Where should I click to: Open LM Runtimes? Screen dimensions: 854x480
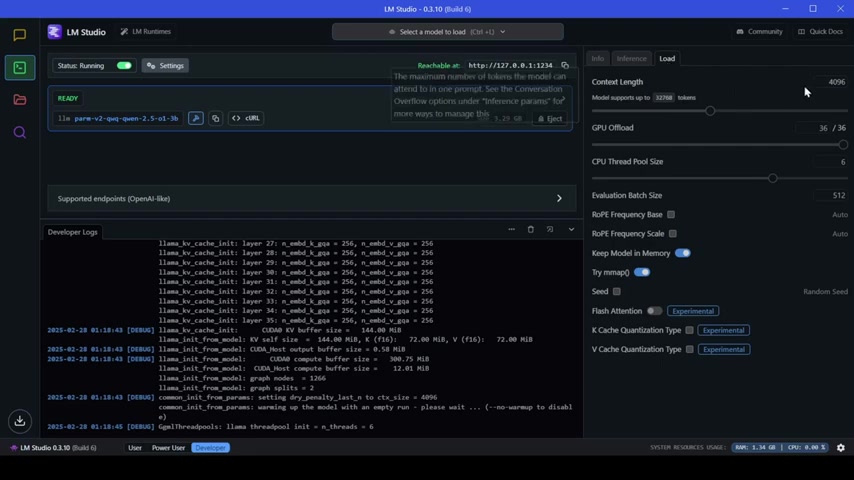(x=145, y=32)
